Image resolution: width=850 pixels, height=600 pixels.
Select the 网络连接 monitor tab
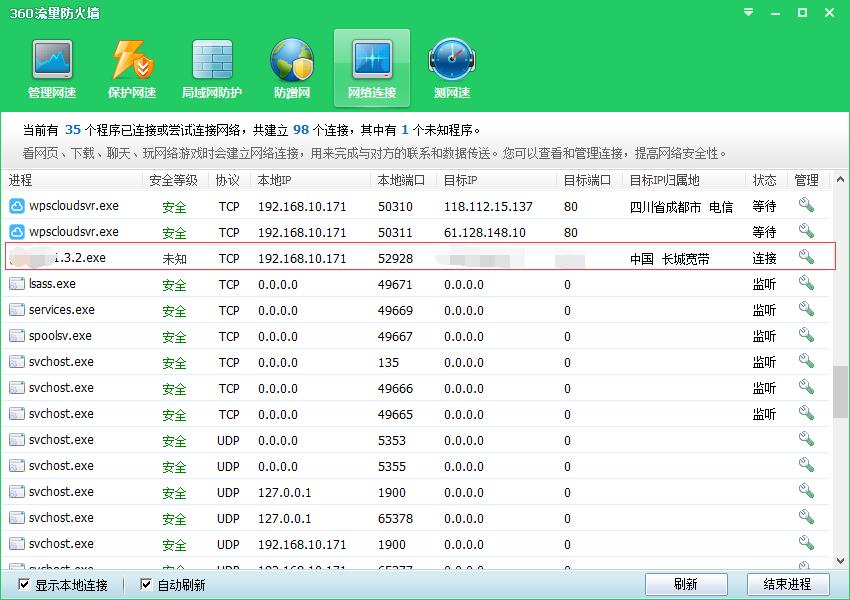coord(372,68)
